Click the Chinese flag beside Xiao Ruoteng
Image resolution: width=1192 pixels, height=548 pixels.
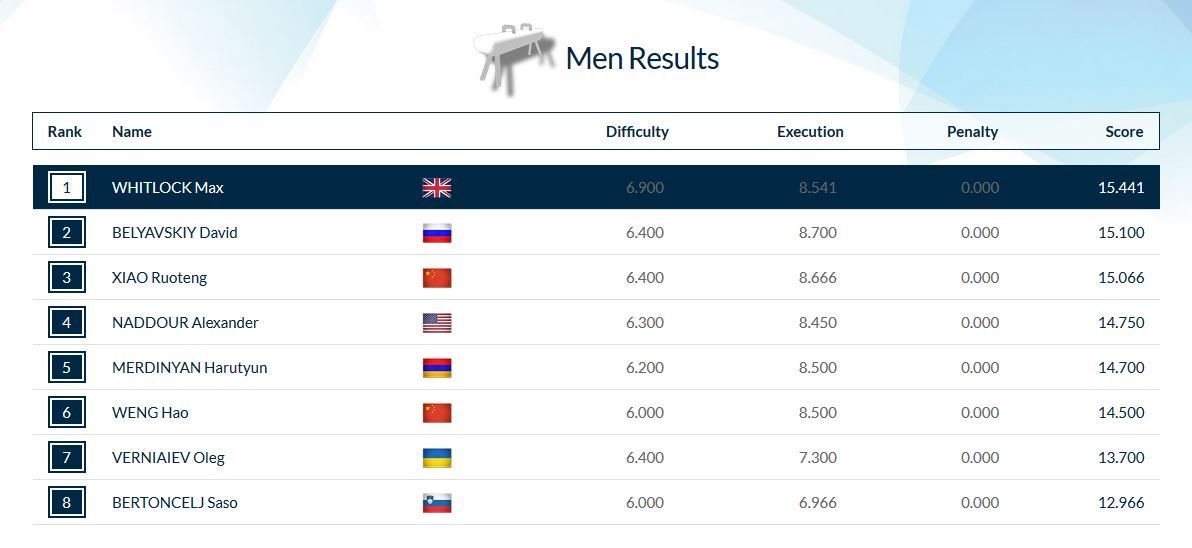coord(437,278)
